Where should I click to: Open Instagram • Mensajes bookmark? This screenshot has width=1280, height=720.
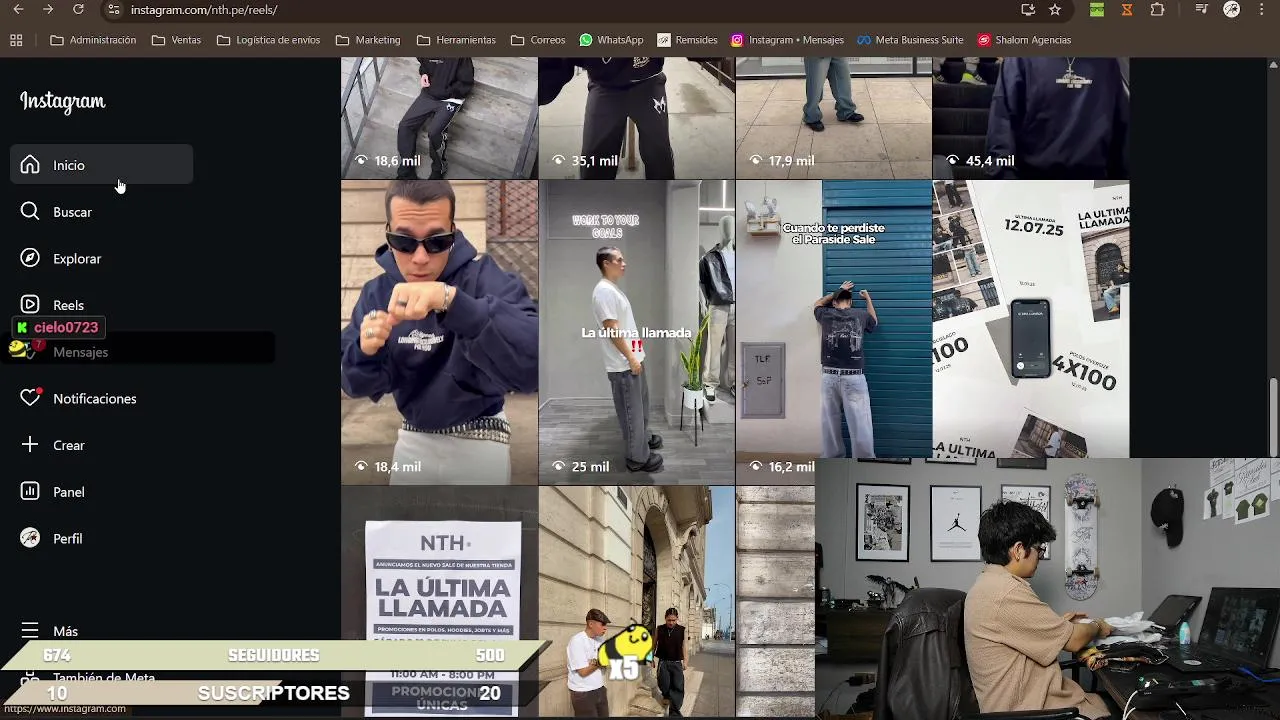pyautogui.click(x=787, y=40)
